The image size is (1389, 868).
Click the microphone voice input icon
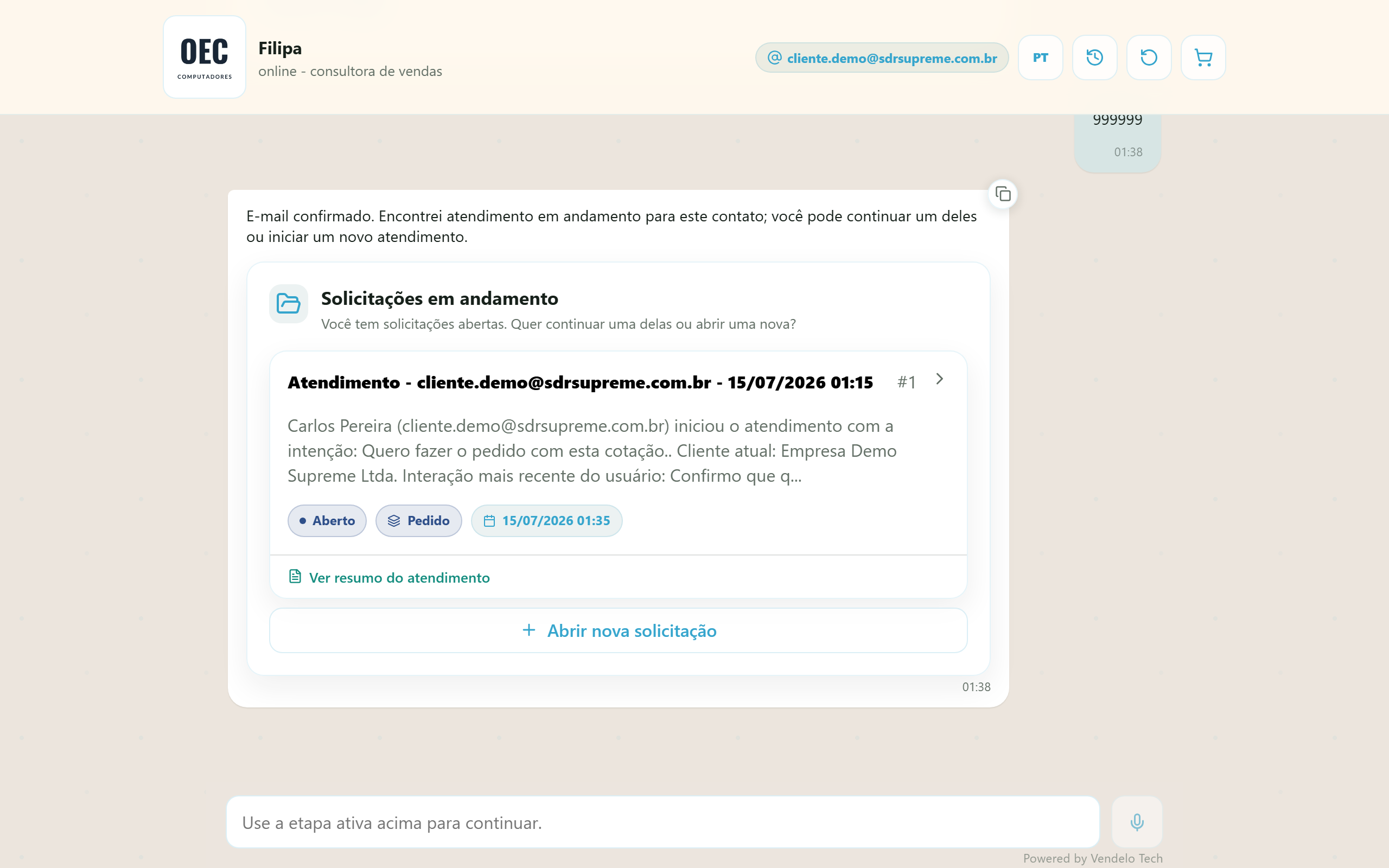(1137, 822)
